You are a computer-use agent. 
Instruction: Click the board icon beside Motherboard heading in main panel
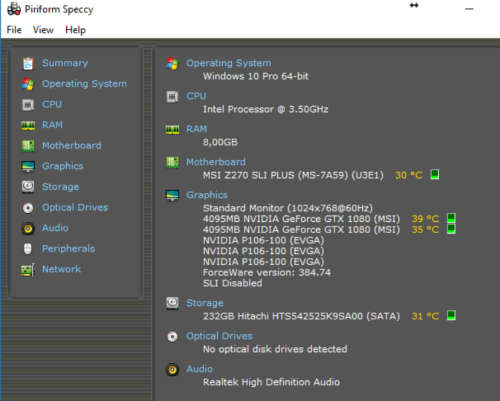click(x=172, y=162)
